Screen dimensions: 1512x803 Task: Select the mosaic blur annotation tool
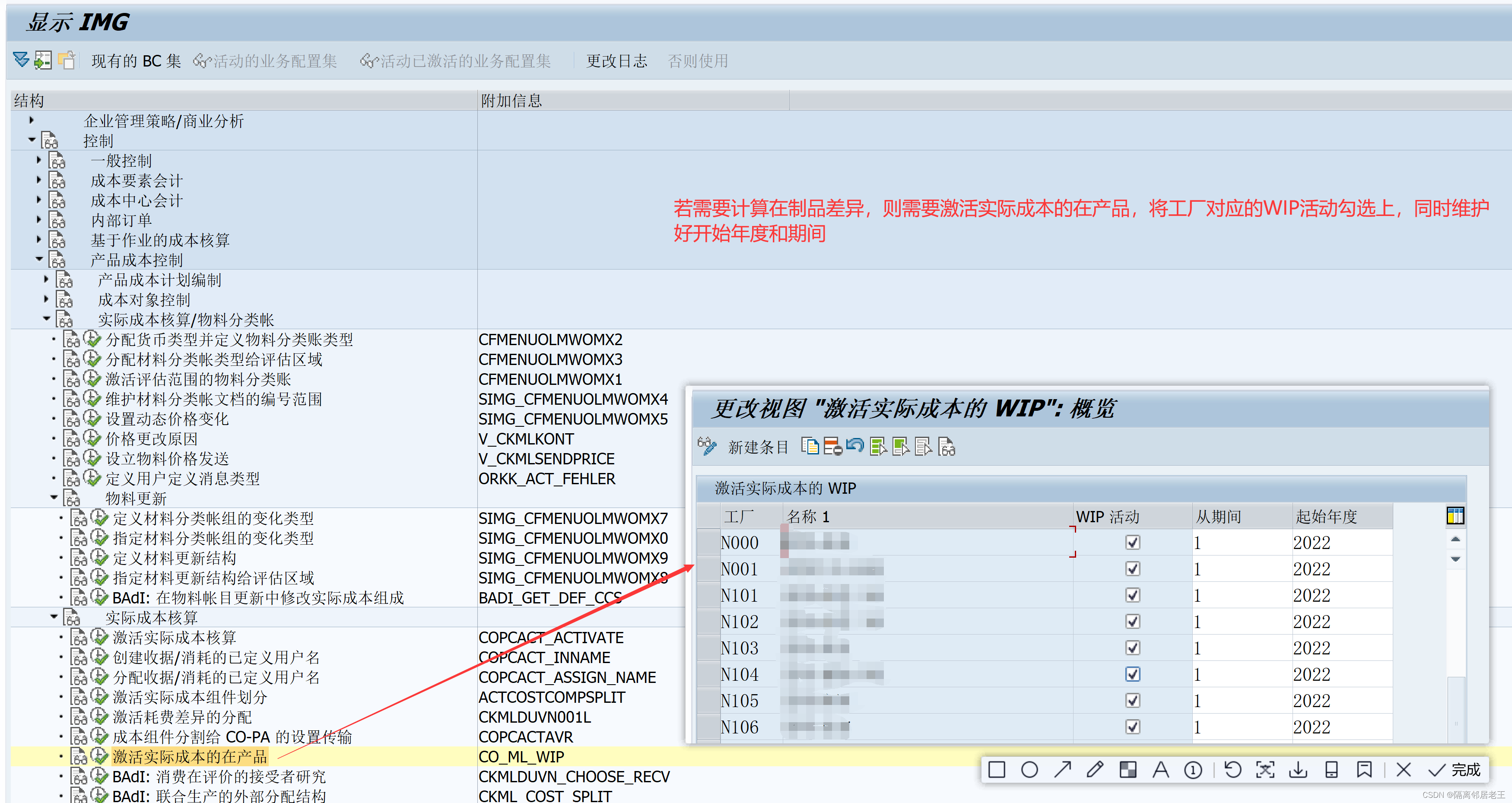click(x=1128, y=770)
